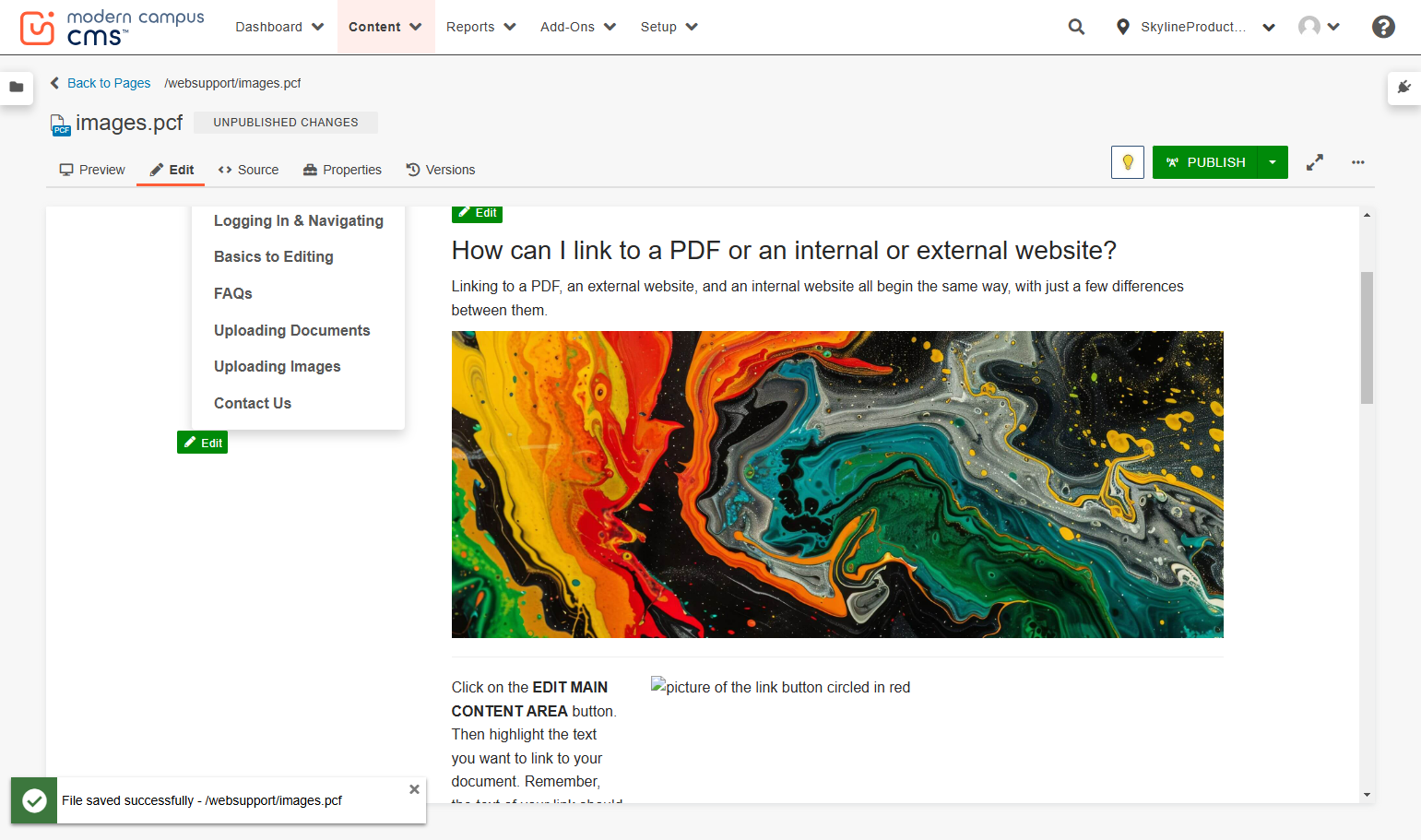Click the colorful abstract paint image
Viewport: 1421px width, 840px height.
(x=837, y=484)
